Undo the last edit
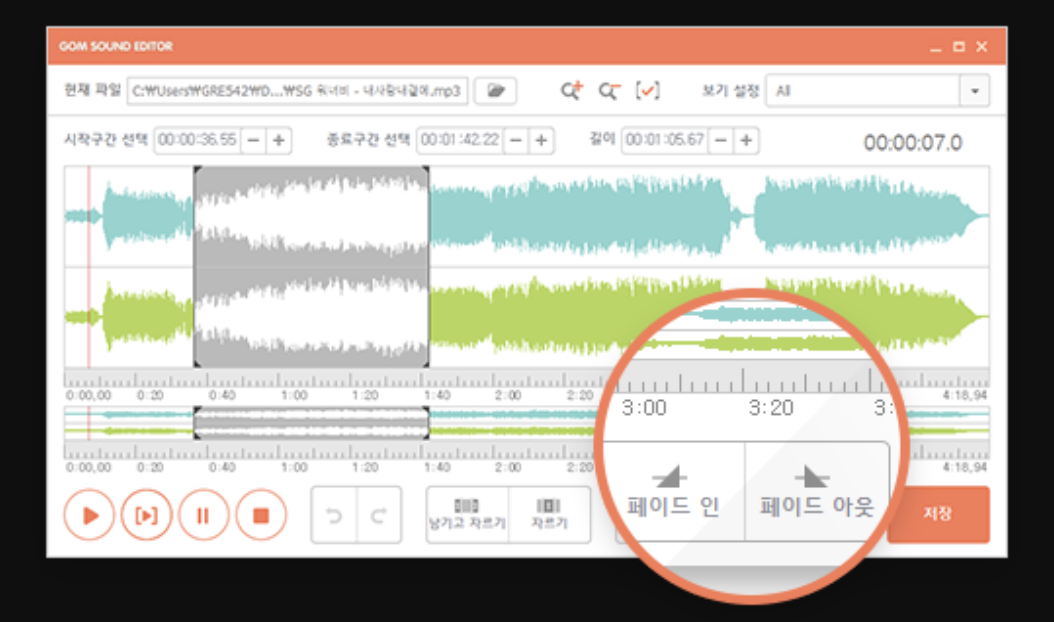 click(x=333, y=514)
